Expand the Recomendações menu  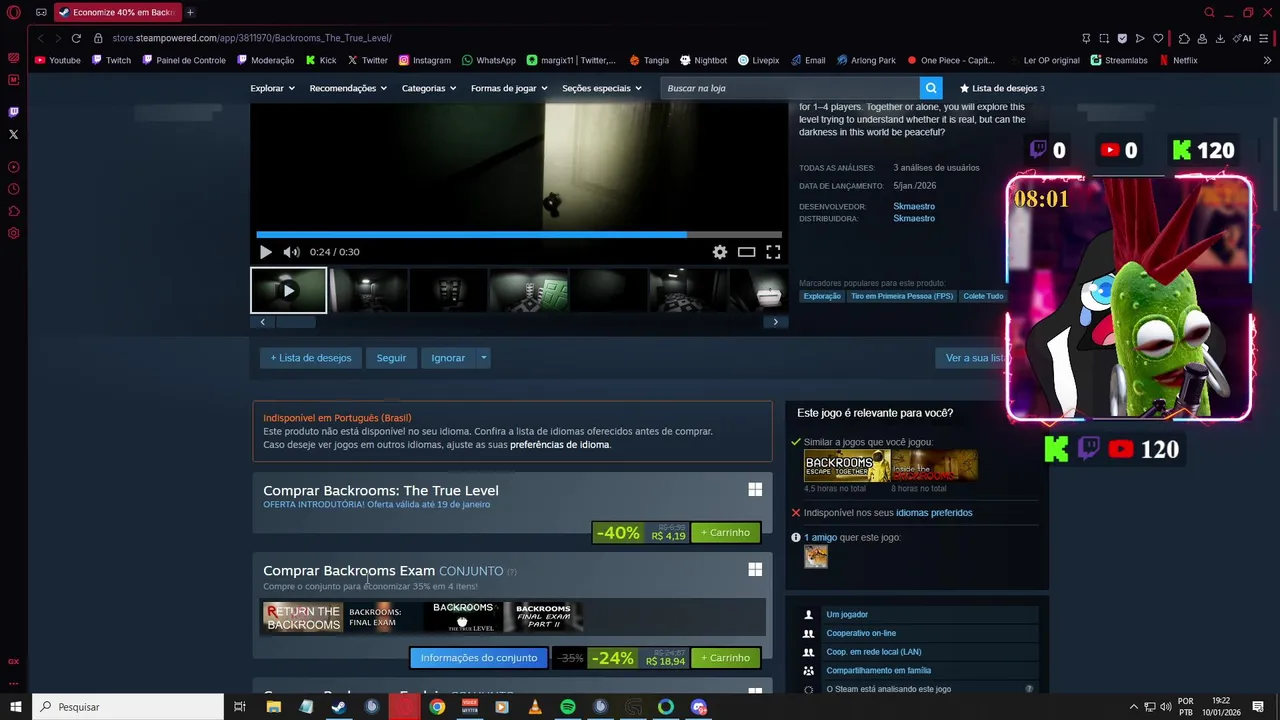click(348, 88)
